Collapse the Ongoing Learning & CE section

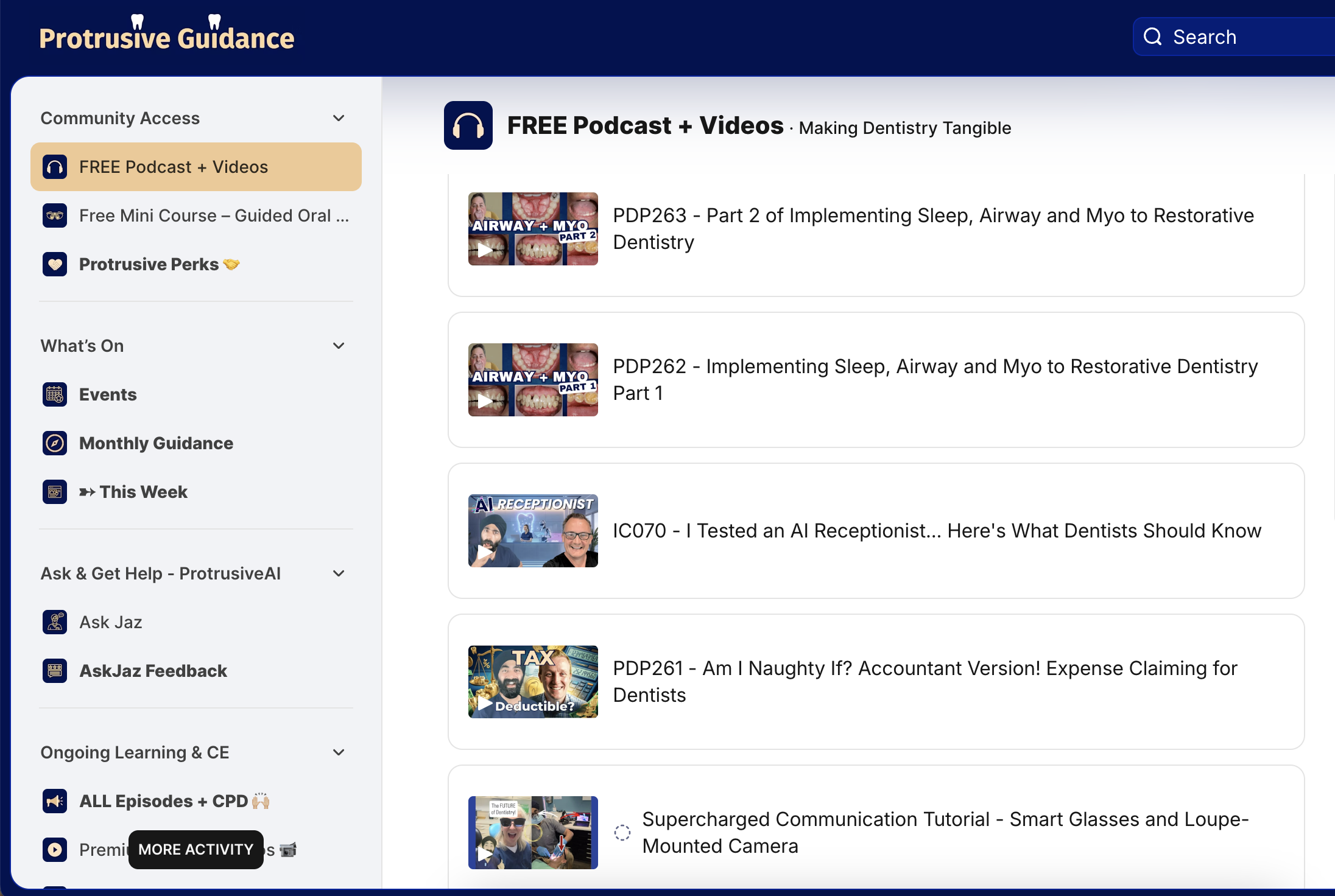click(339, 752)
